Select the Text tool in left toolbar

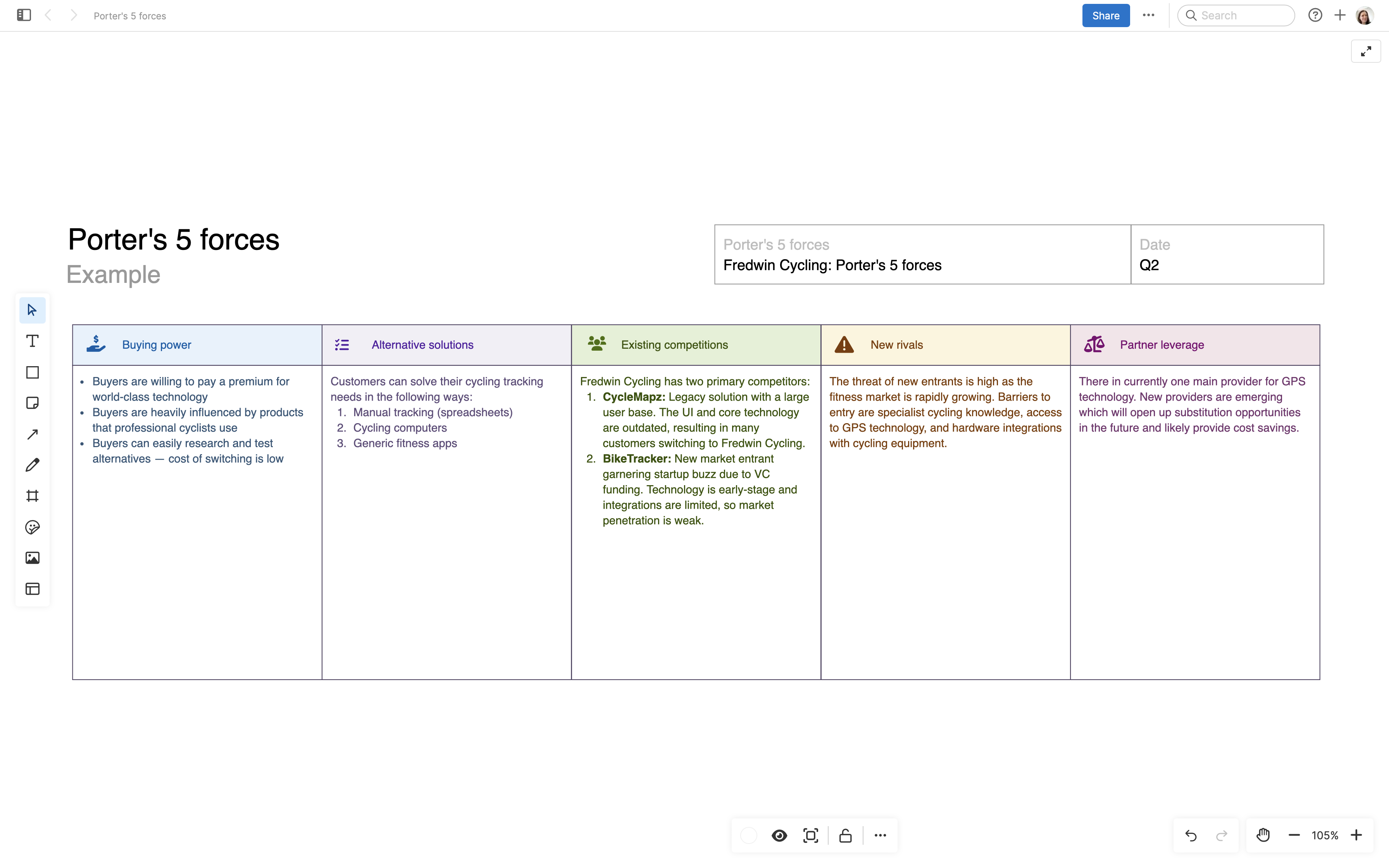[x=32, y=341]
